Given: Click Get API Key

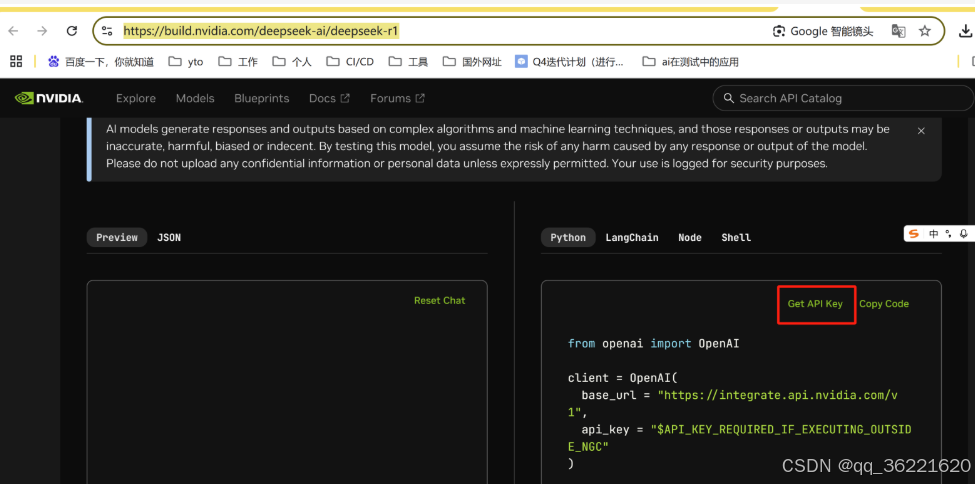Looking at the screenshot, I should pos(815,304).
